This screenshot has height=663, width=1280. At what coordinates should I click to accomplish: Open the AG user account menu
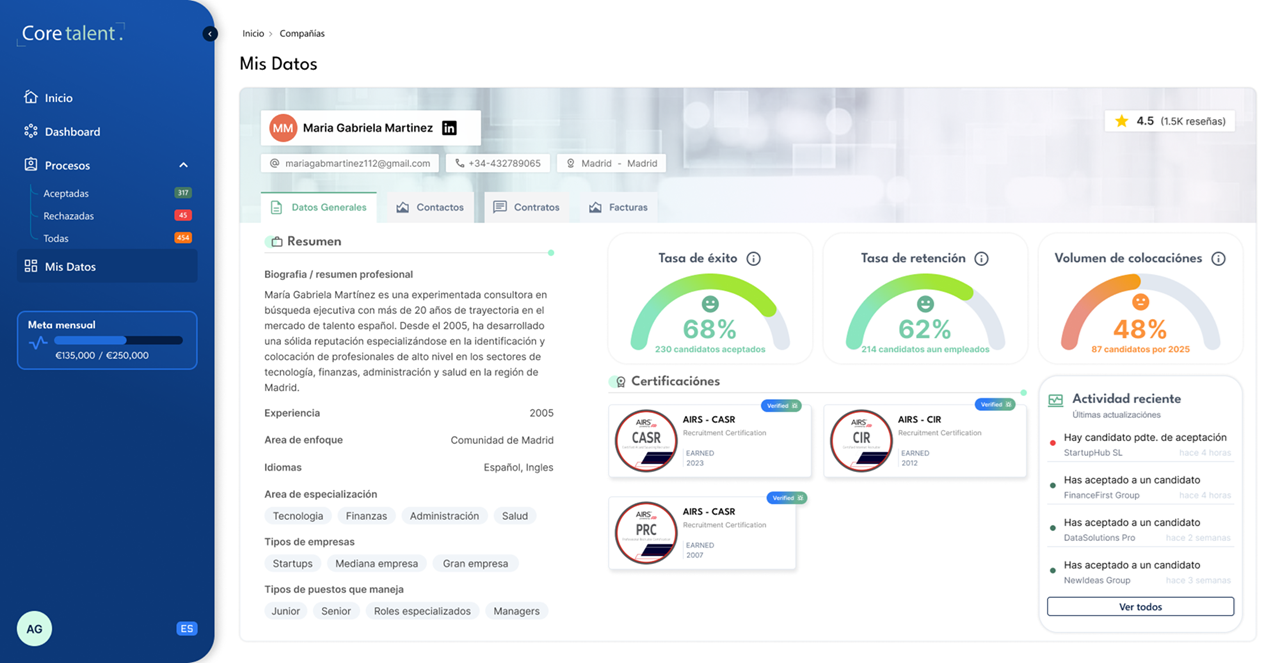click(34, 629)
